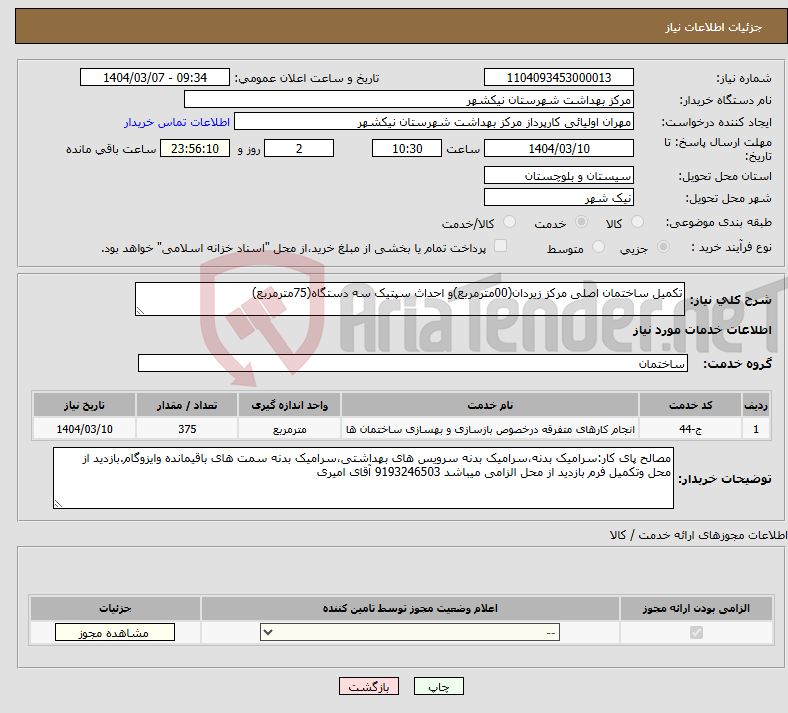The width and height of the screenshot is (788, 713).
Task: Click the service name cell in row 1
Action: [x=490, y=429]
